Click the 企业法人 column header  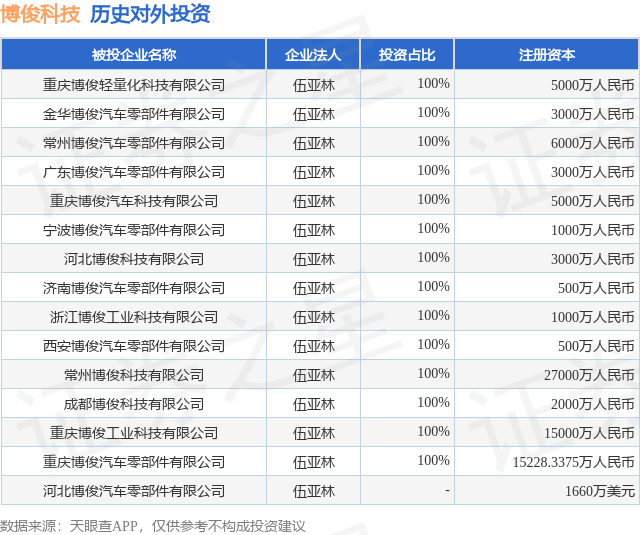pos(313,55)
